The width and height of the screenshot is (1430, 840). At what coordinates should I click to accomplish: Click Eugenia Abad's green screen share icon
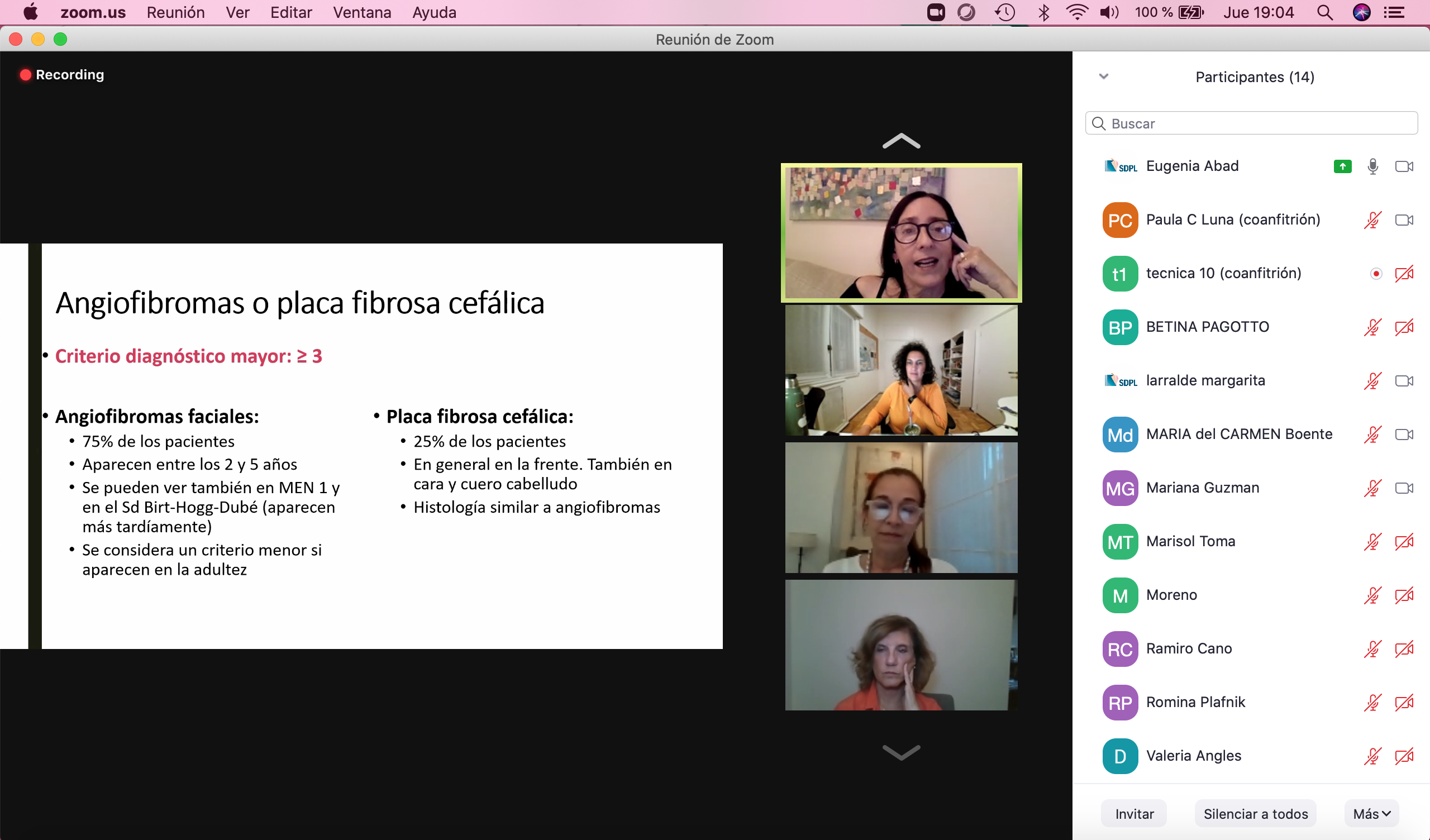tap(1342, 166)
